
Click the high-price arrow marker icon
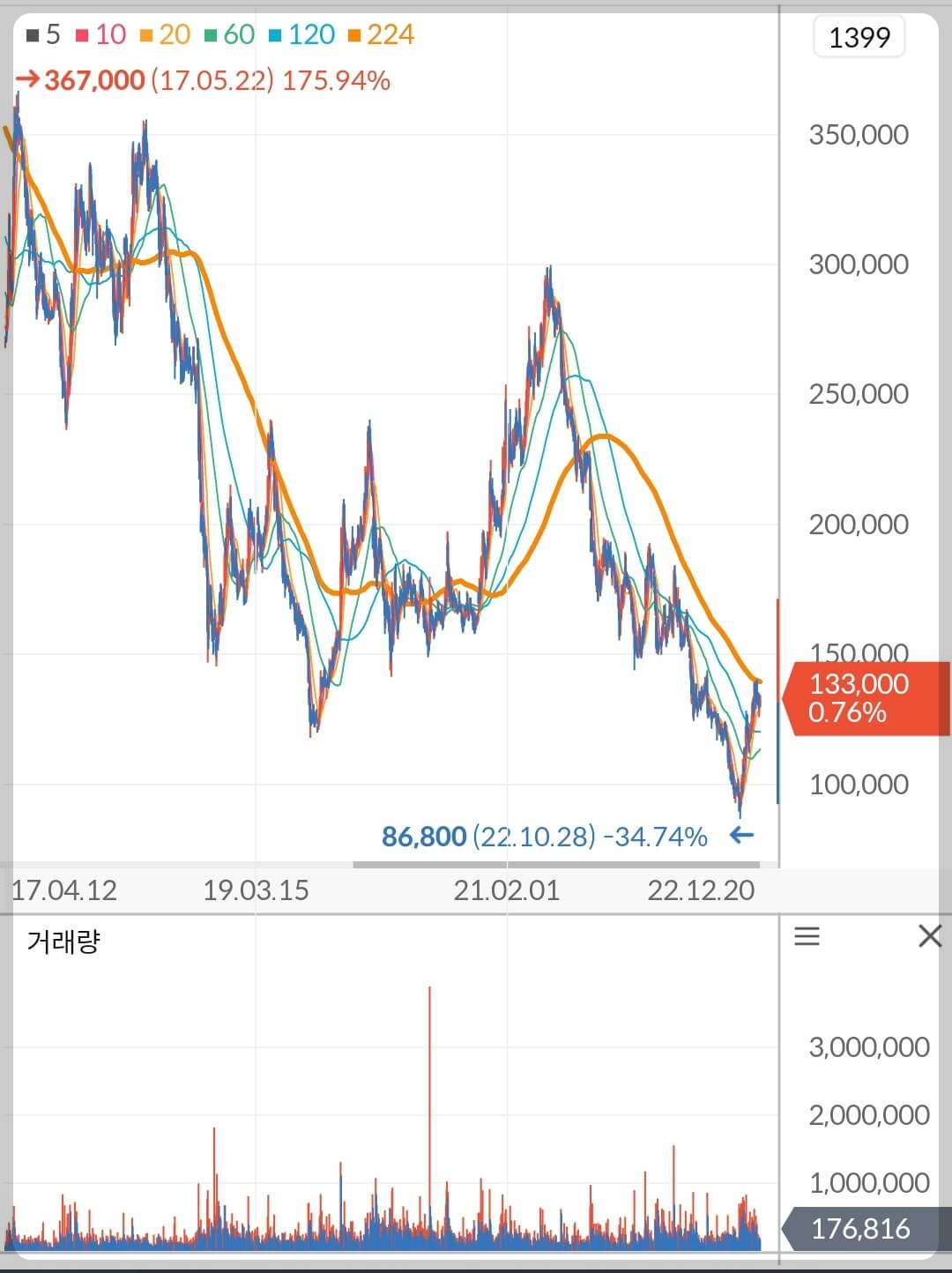27,80
